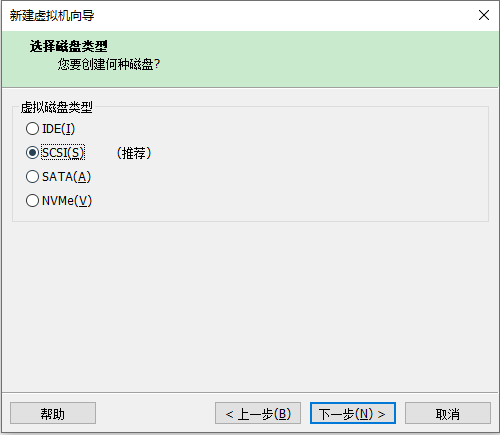
Task: Click the NVMe(V) text label
Action: (x=67, y=201)
